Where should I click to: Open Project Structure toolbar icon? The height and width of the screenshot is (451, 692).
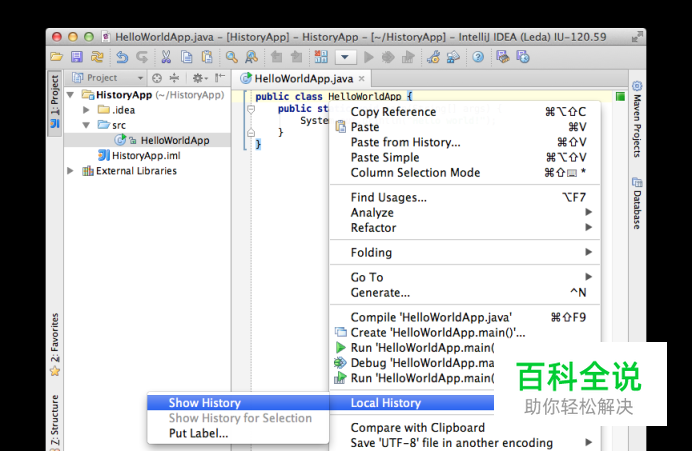point(453,57)
